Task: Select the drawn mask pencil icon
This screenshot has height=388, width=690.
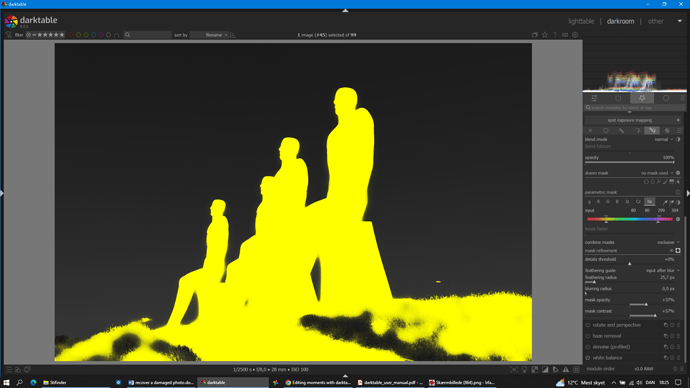Action: tap(621, 131)
